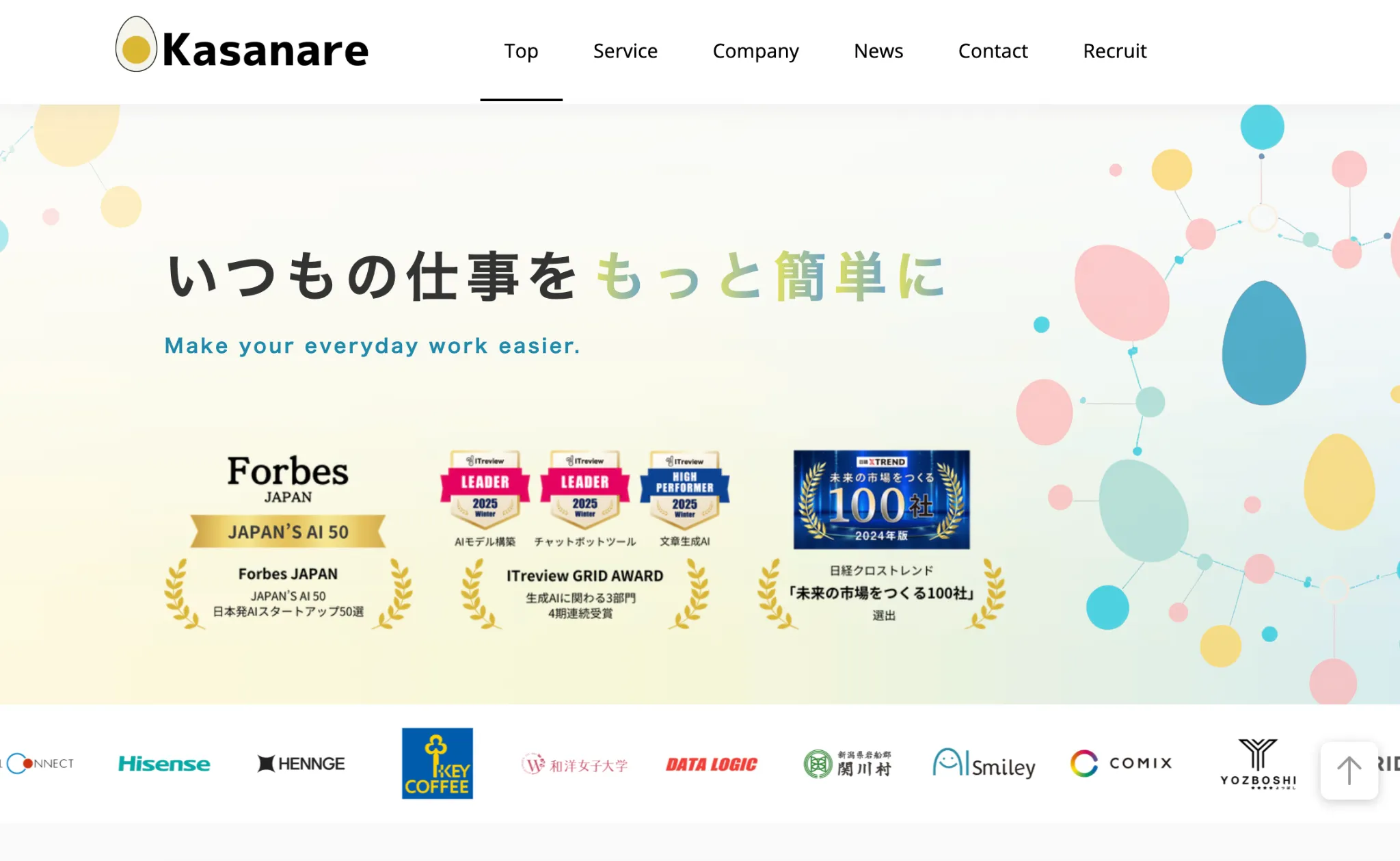Click the Make your everyday work easier tagline
1400x861 pixels.
pos(373,345)
